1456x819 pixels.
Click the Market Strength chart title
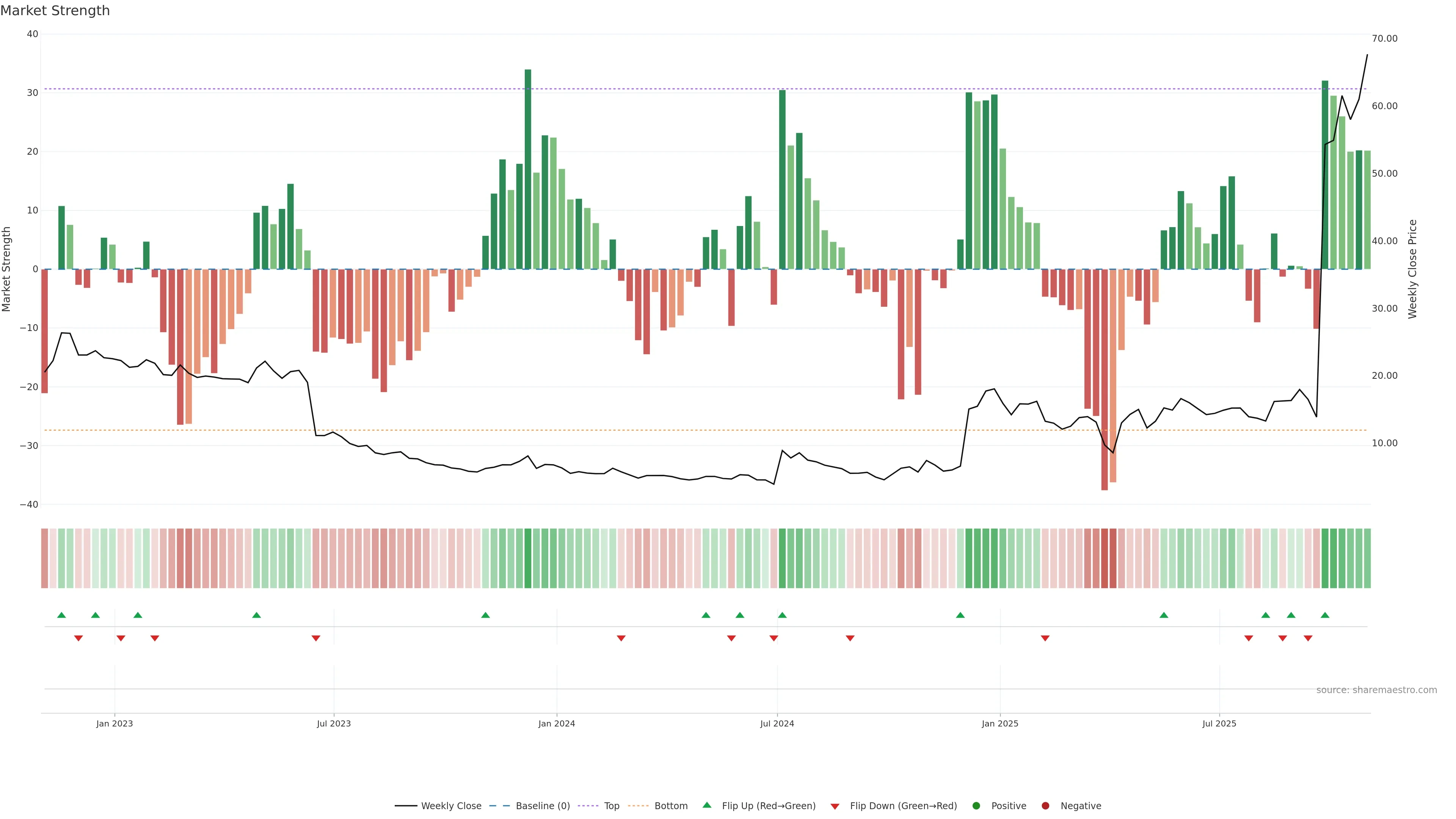coord(55,11)
